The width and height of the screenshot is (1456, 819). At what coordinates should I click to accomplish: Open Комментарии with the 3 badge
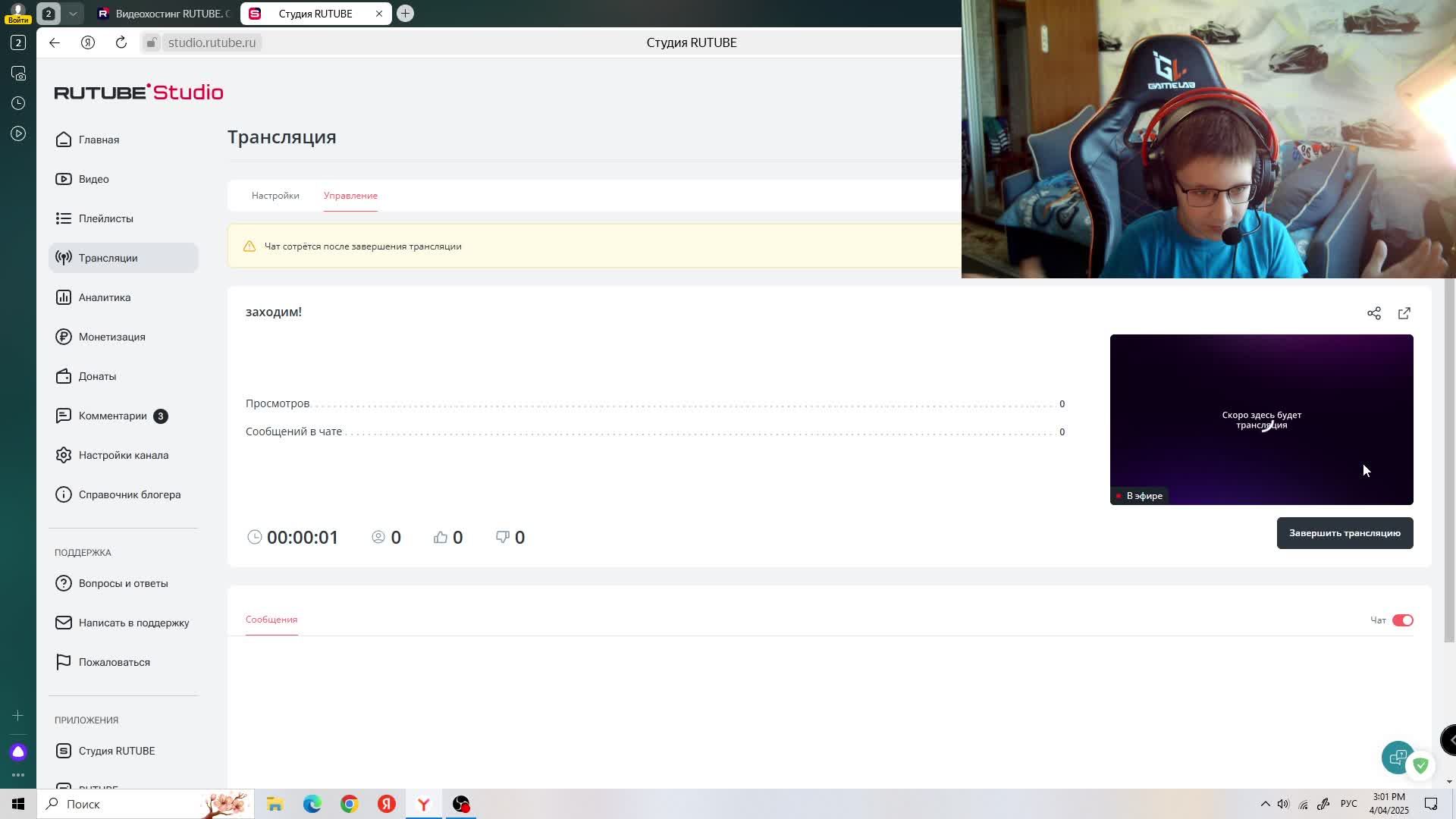point(112,416)
